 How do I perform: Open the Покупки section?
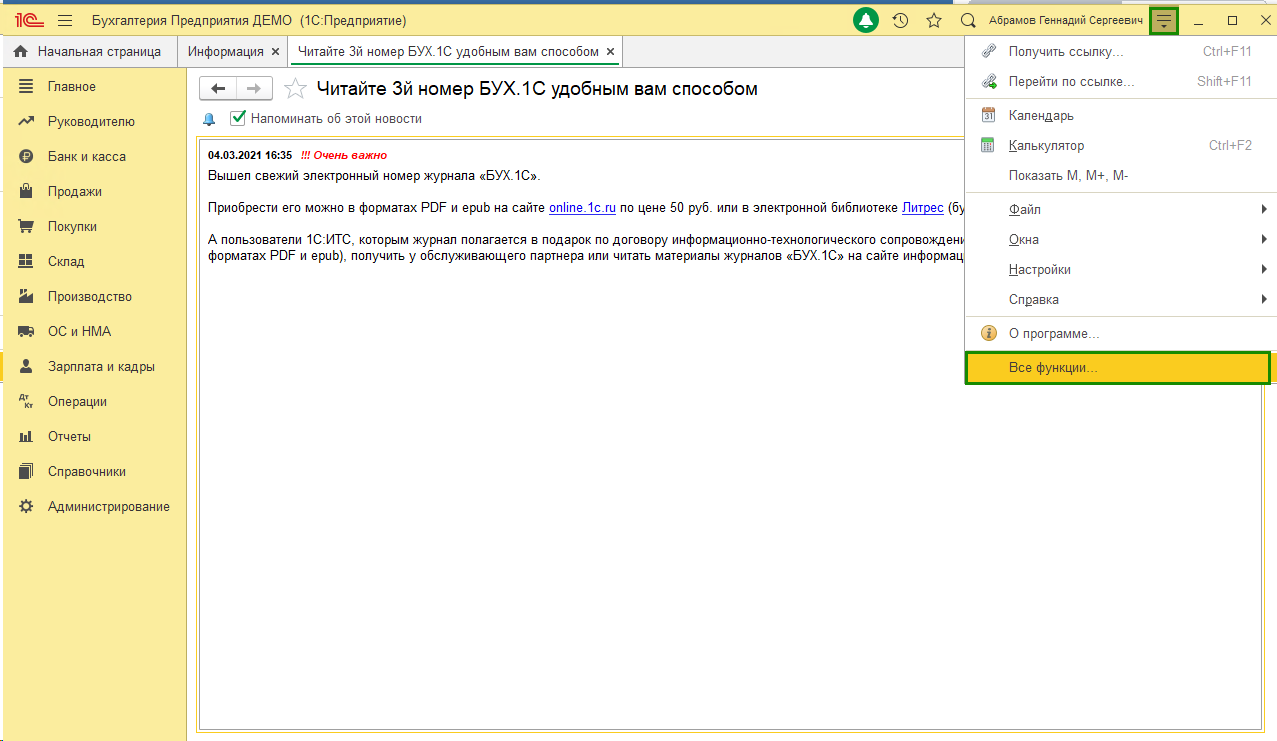click(93, 227)
